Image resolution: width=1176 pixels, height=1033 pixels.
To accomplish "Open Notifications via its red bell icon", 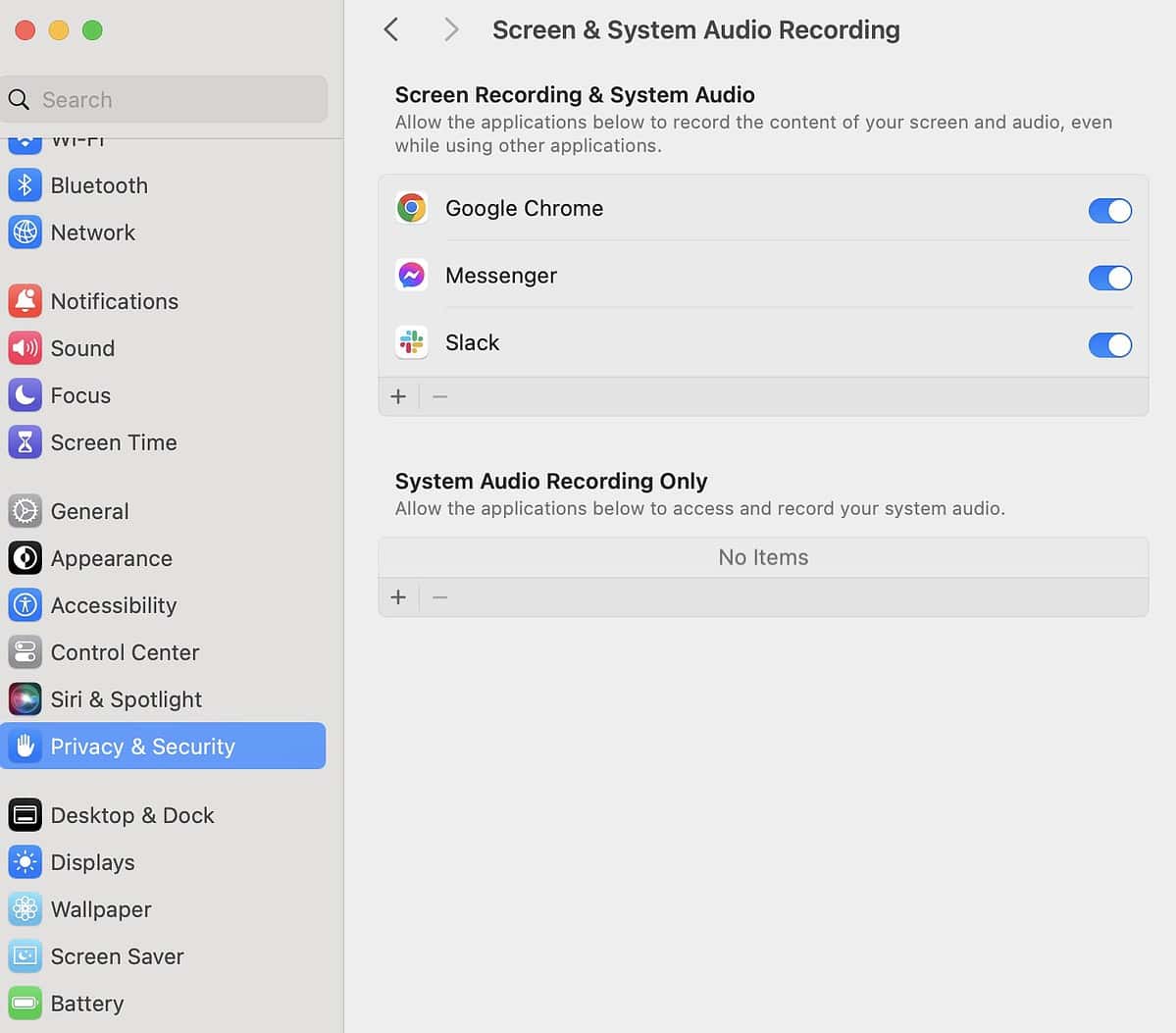I will (25, 300).
